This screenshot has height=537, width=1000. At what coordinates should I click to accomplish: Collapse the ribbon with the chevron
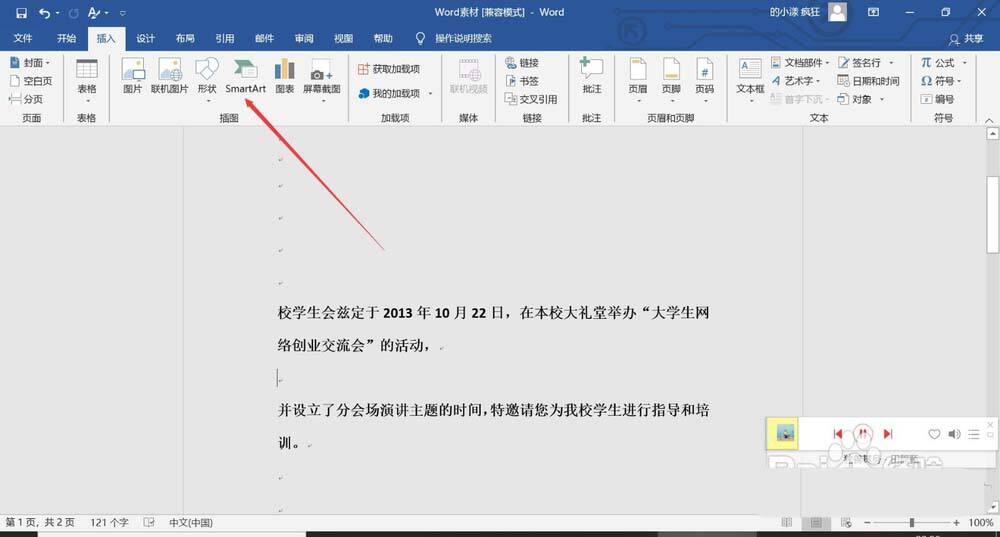(989, 120)
